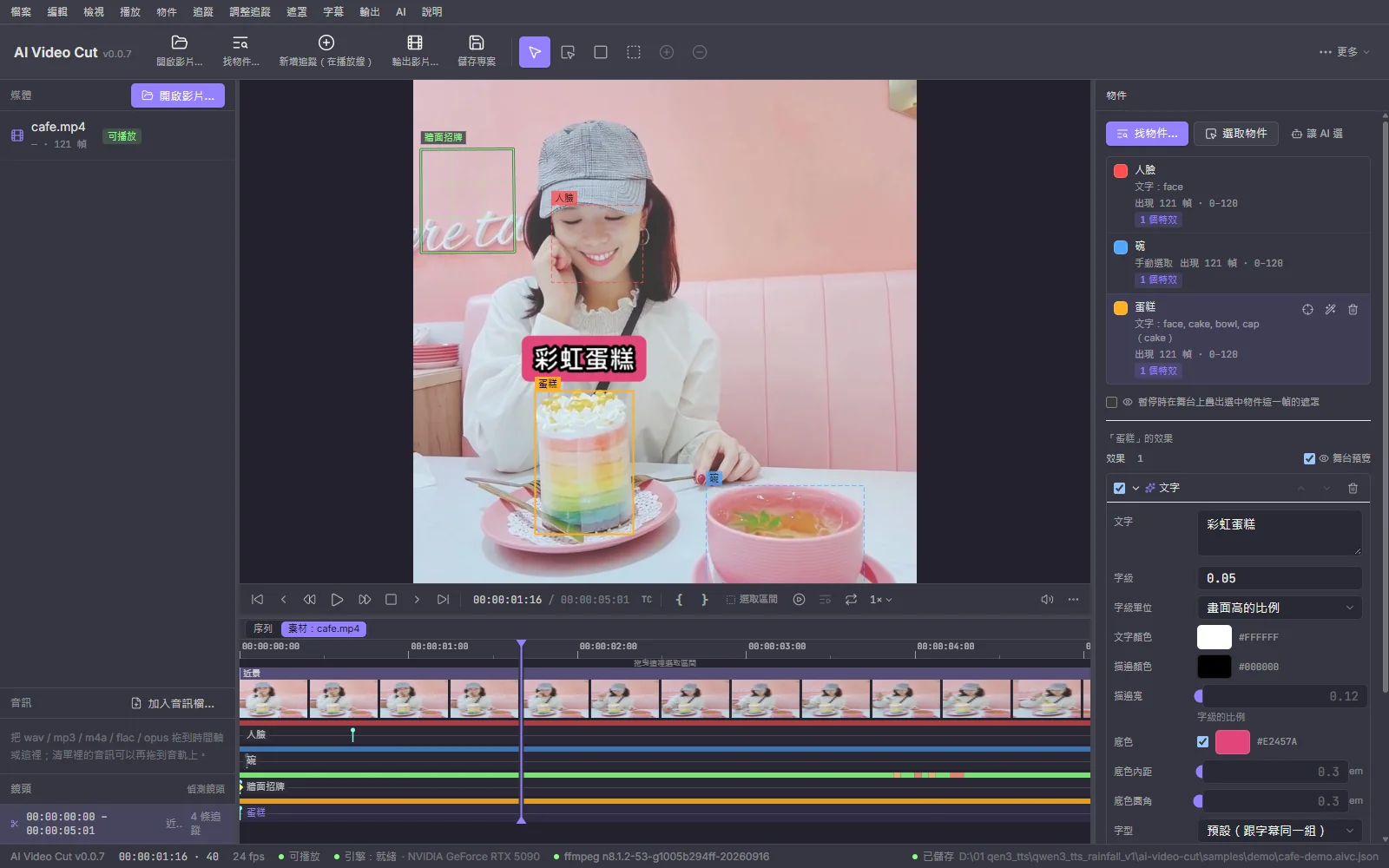Toggle the 舞台預覽 checkbox
Screen dimensions: 1389x868
pyautogui.click(x=1309, y=458)
